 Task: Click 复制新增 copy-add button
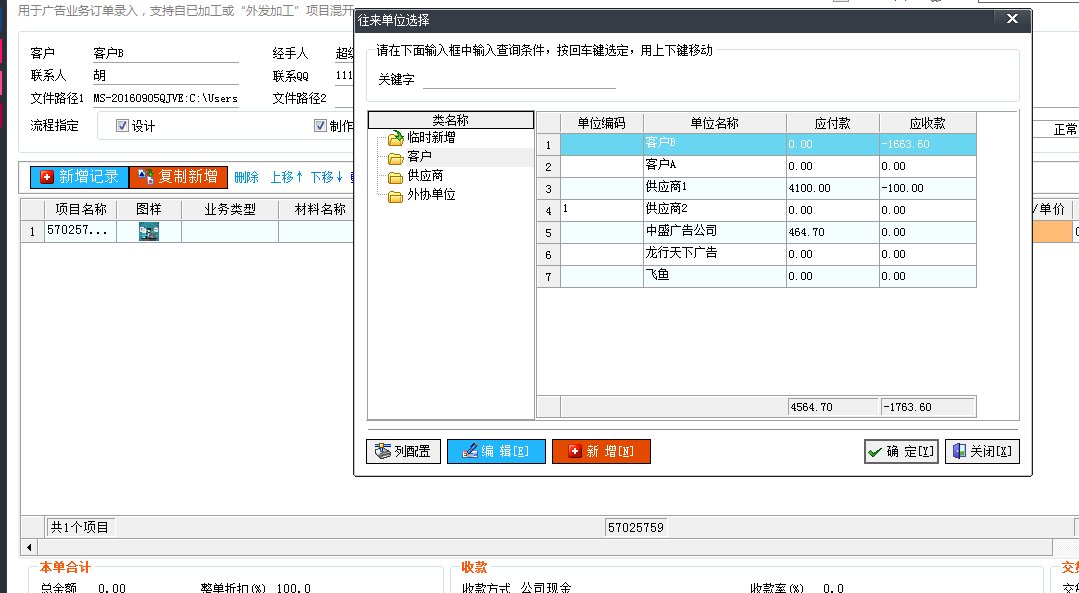(x=179, y=177)
